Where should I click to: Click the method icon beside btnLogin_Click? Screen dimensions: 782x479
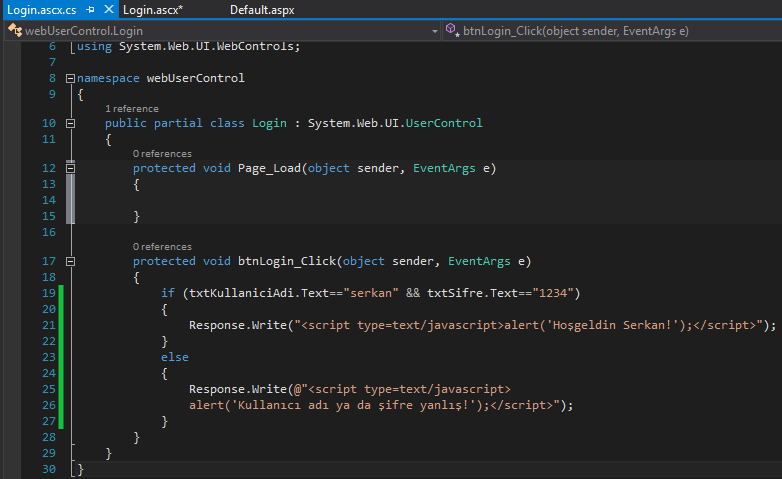pos(452,30)
